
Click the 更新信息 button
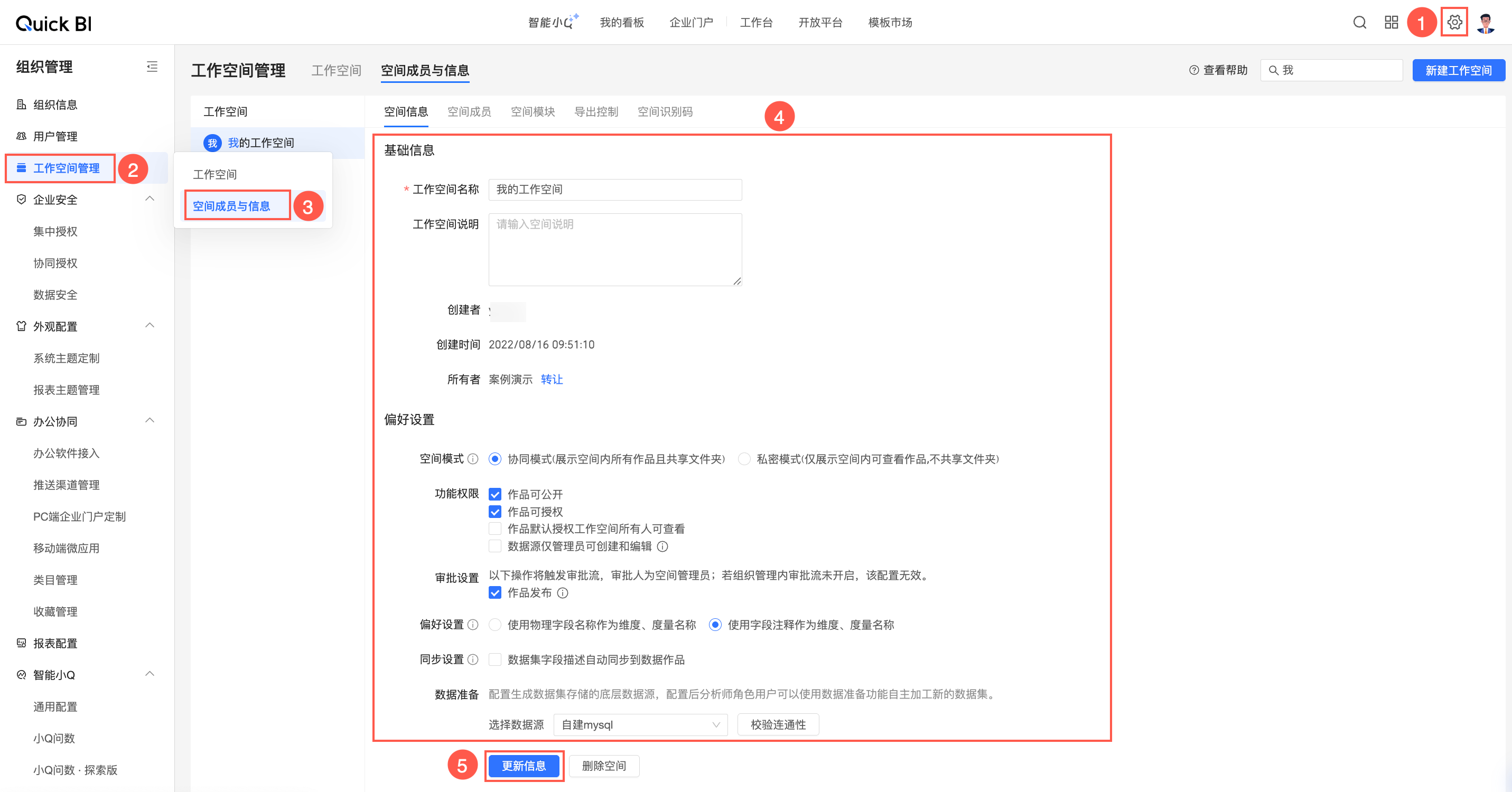[524, 766]
